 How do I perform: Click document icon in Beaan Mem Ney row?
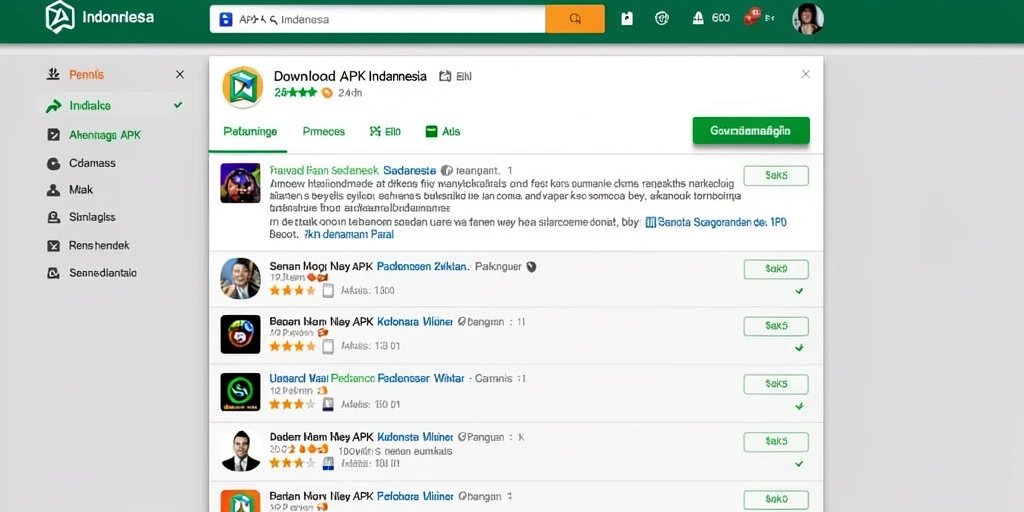(x=328, y=347)
